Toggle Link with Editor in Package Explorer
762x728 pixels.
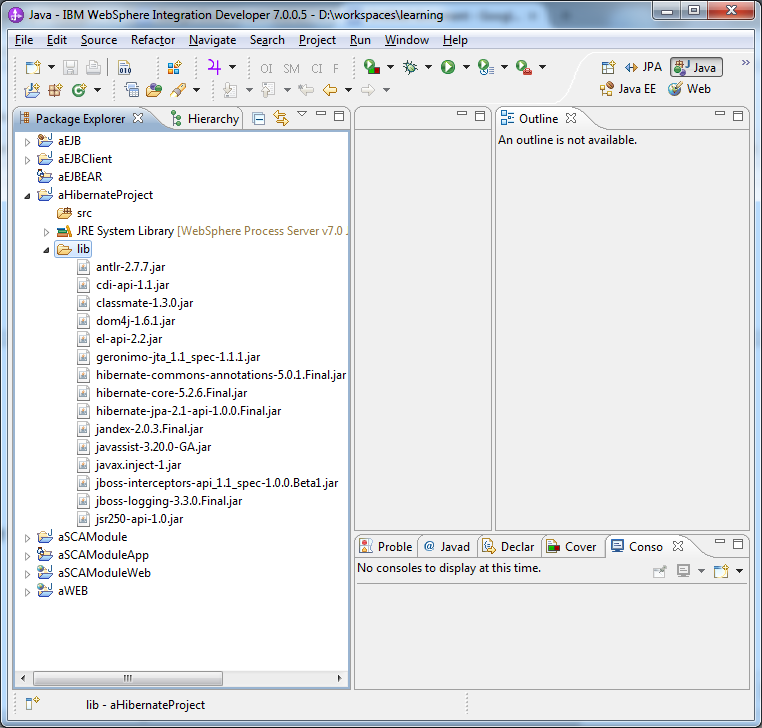[281, 118]
